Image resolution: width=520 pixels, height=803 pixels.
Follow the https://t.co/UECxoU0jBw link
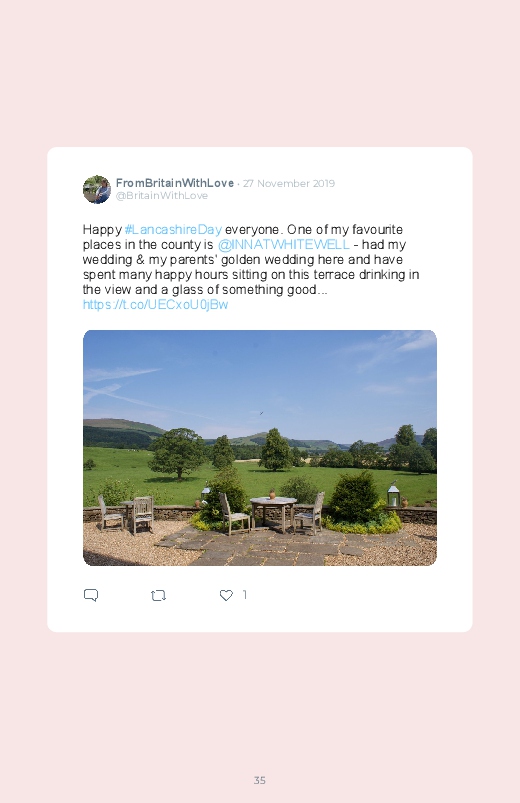[155, 305]
